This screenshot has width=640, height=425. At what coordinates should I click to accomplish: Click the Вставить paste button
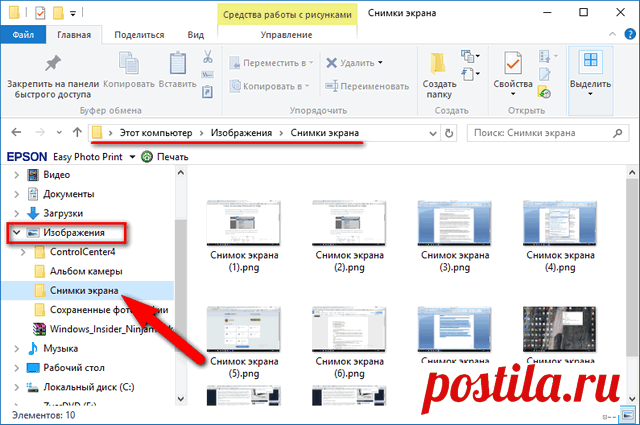[x=178, y=70]
